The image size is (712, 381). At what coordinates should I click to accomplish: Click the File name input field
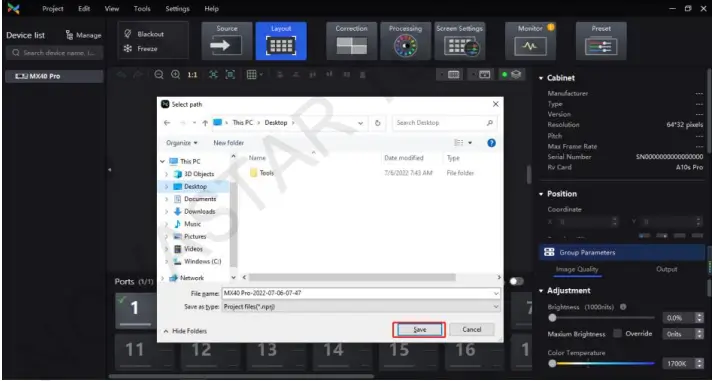click(x=361, y=293)
